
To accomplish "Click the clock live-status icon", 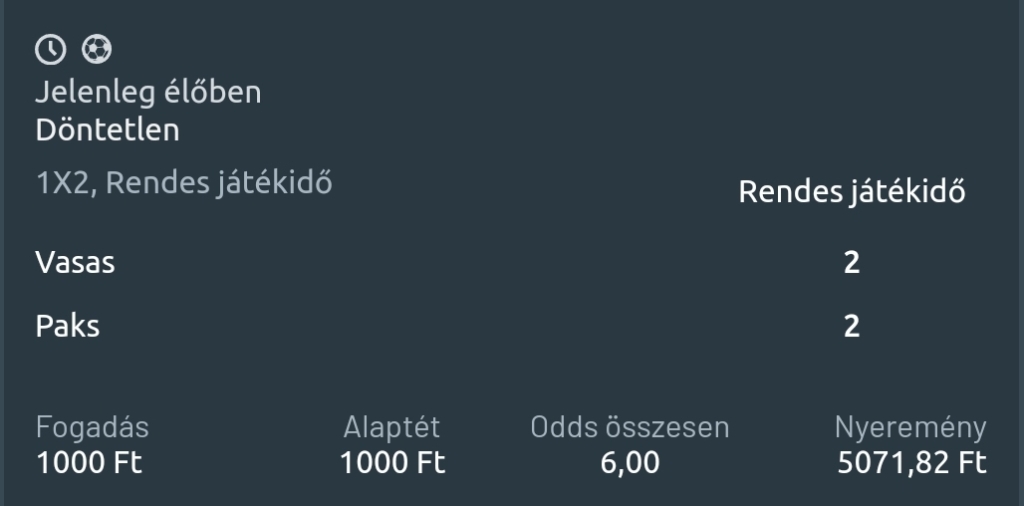I will pyautogui.click(x=50, y=49).
